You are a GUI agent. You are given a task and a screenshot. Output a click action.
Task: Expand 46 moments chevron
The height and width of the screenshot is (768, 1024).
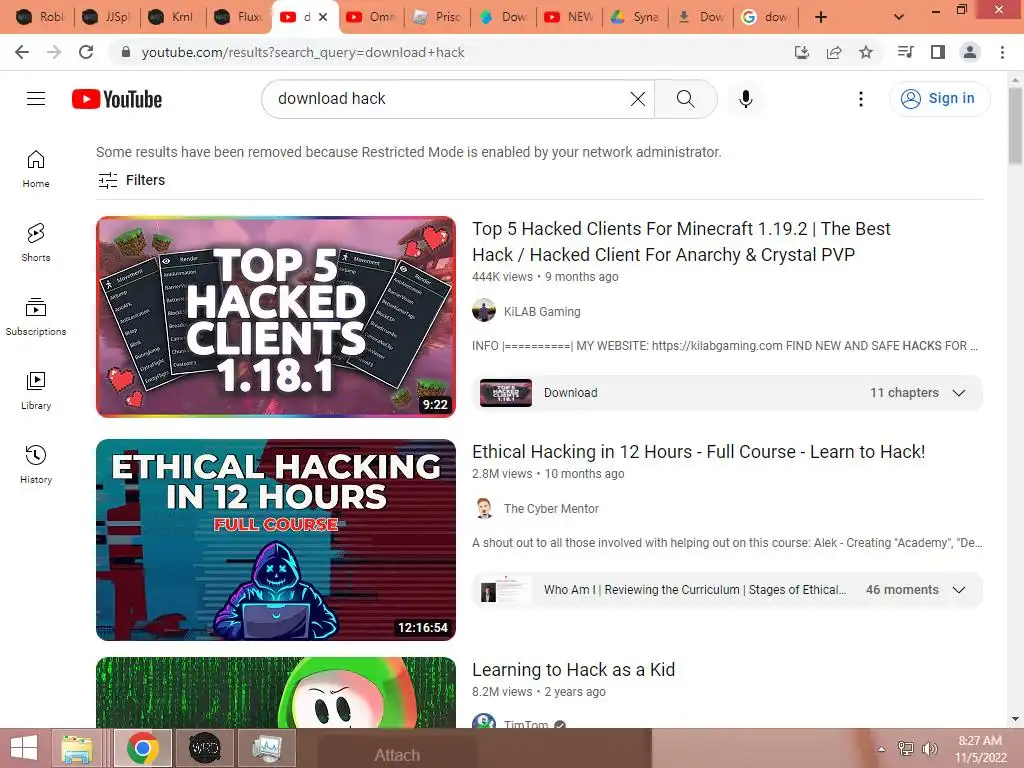[x=959, y=590]
